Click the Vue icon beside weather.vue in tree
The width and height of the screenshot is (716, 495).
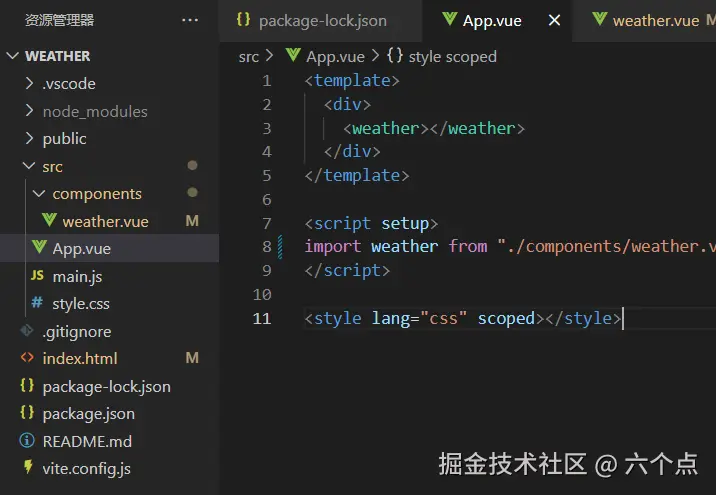49,221
